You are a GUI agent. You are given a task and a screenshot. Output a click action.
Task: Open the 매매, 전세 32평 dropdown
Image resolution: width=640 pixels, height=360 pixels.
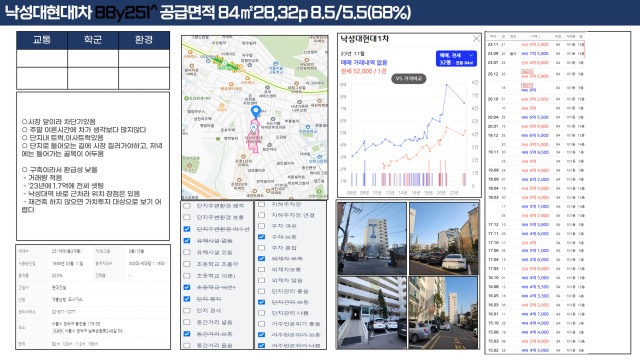456,58
